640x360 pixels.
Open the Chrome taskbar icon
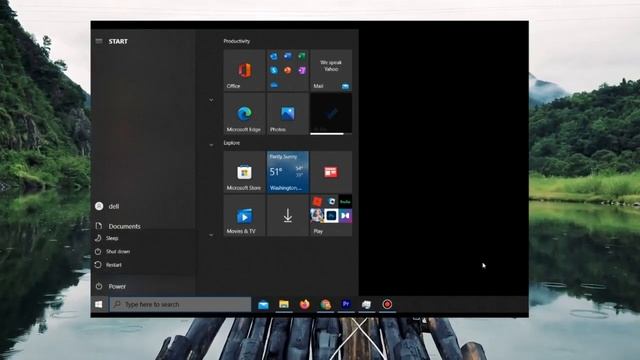pyautogui.click(x=325, y=304)
